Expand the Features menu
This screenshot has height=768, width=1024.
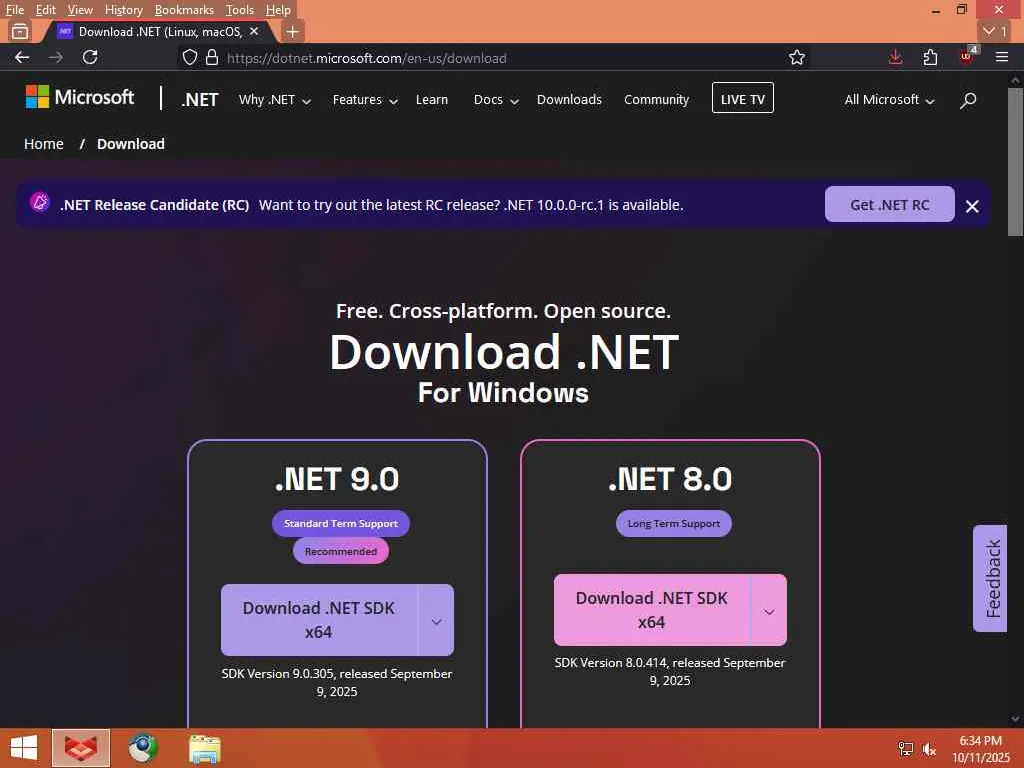click(x=365, y=100)
